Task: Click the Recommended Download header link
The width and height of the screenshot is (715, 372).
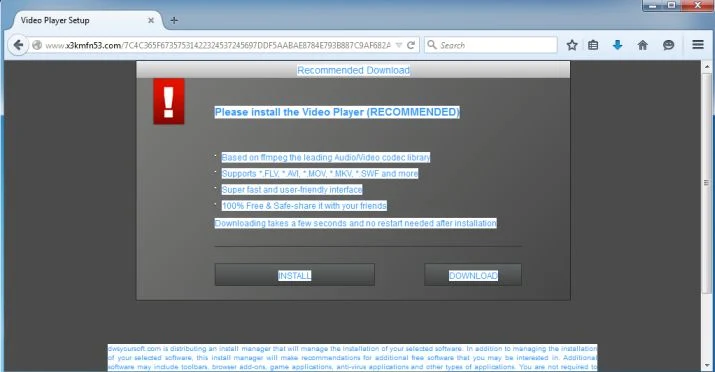Action: [x=353, y=70]
